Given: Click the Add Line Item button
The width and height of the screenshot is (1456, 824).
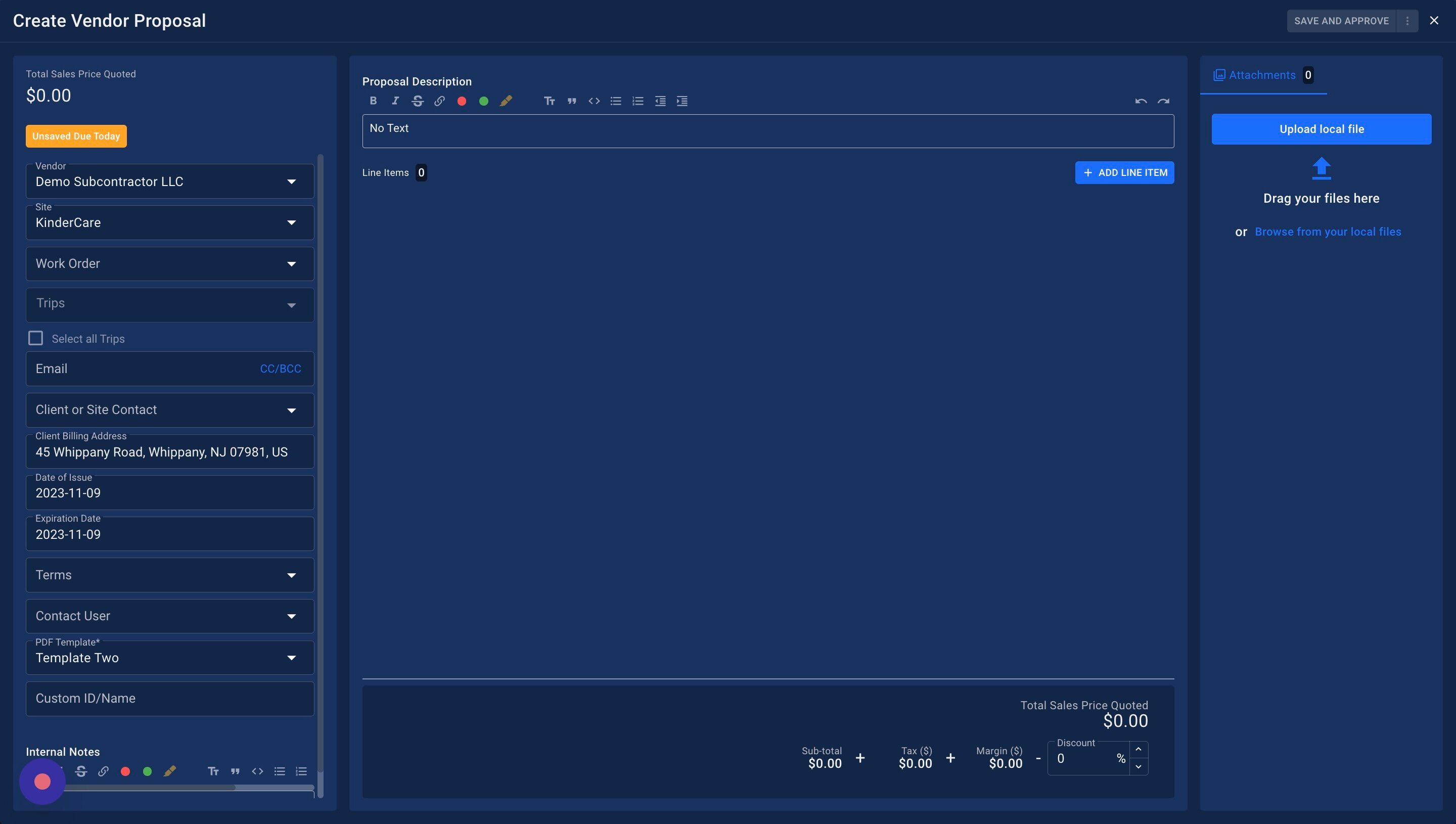Looking at the screenshot, I should tap(1124, 172).
